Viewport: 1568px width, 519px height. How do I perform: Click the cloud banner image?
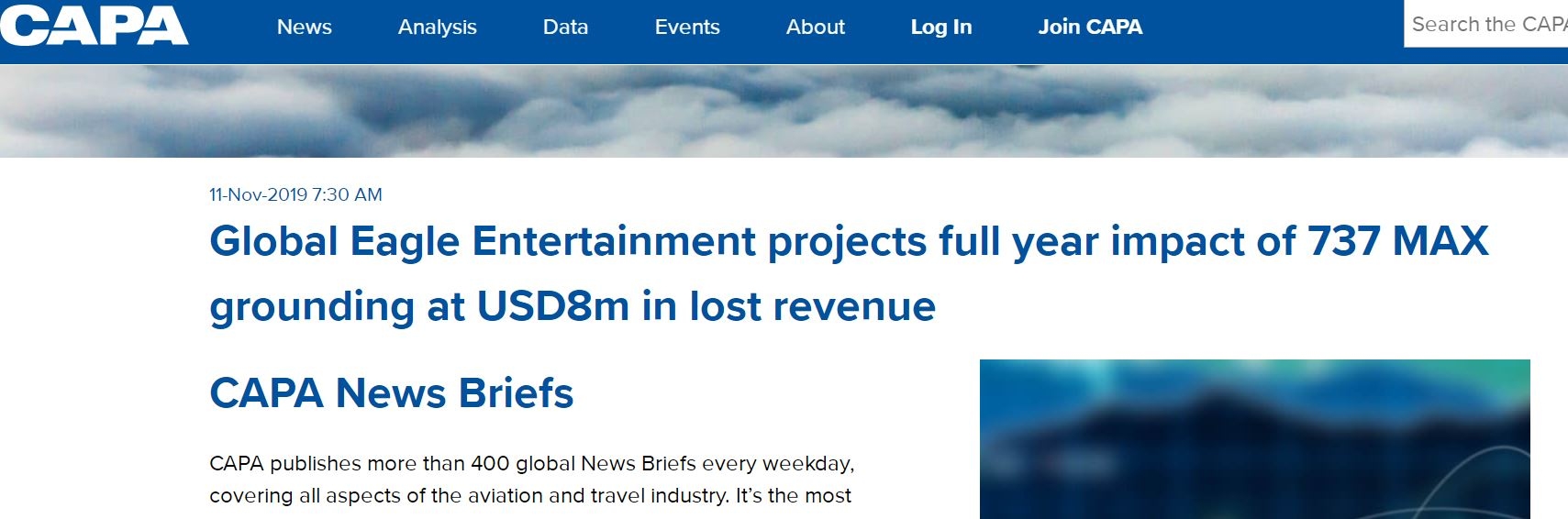coord(784,111)
